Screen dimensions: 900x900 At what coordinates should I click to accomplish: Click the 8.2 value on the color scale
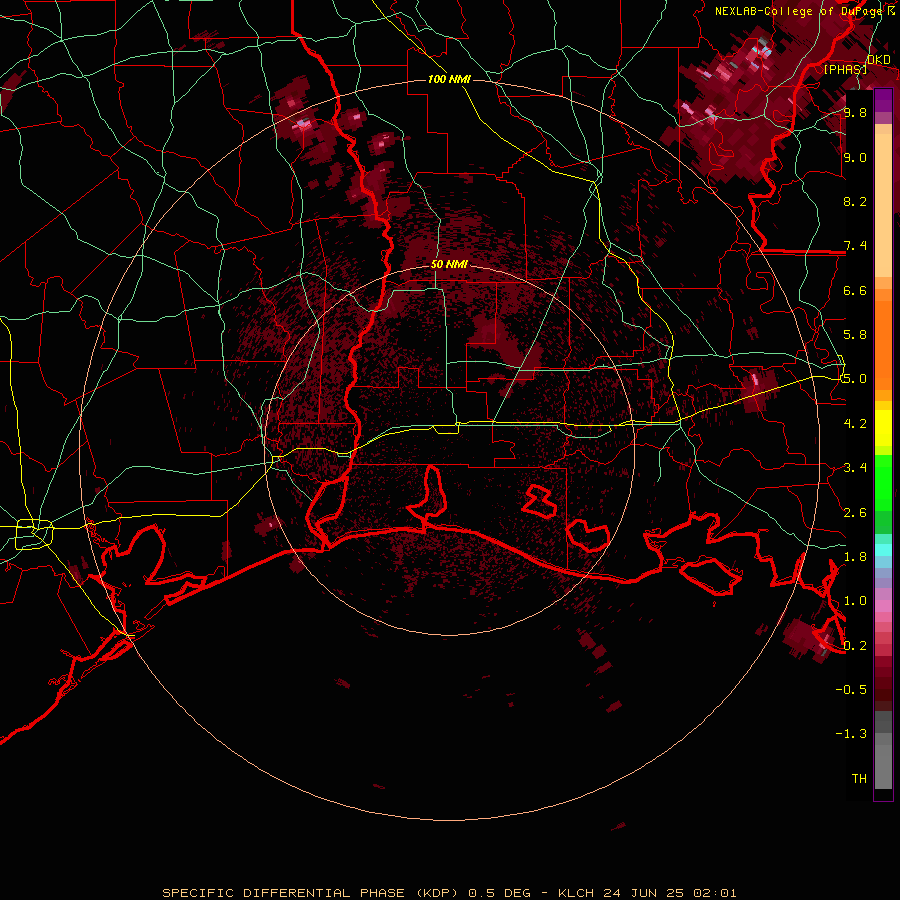pyautogui.click(x=855, y=201)
